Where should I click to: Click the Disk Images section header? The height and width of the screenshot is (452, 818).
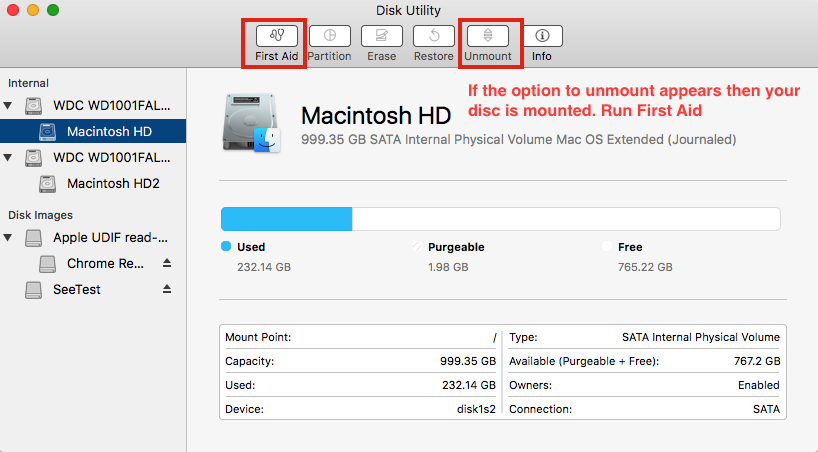click(x=40, y=215)
